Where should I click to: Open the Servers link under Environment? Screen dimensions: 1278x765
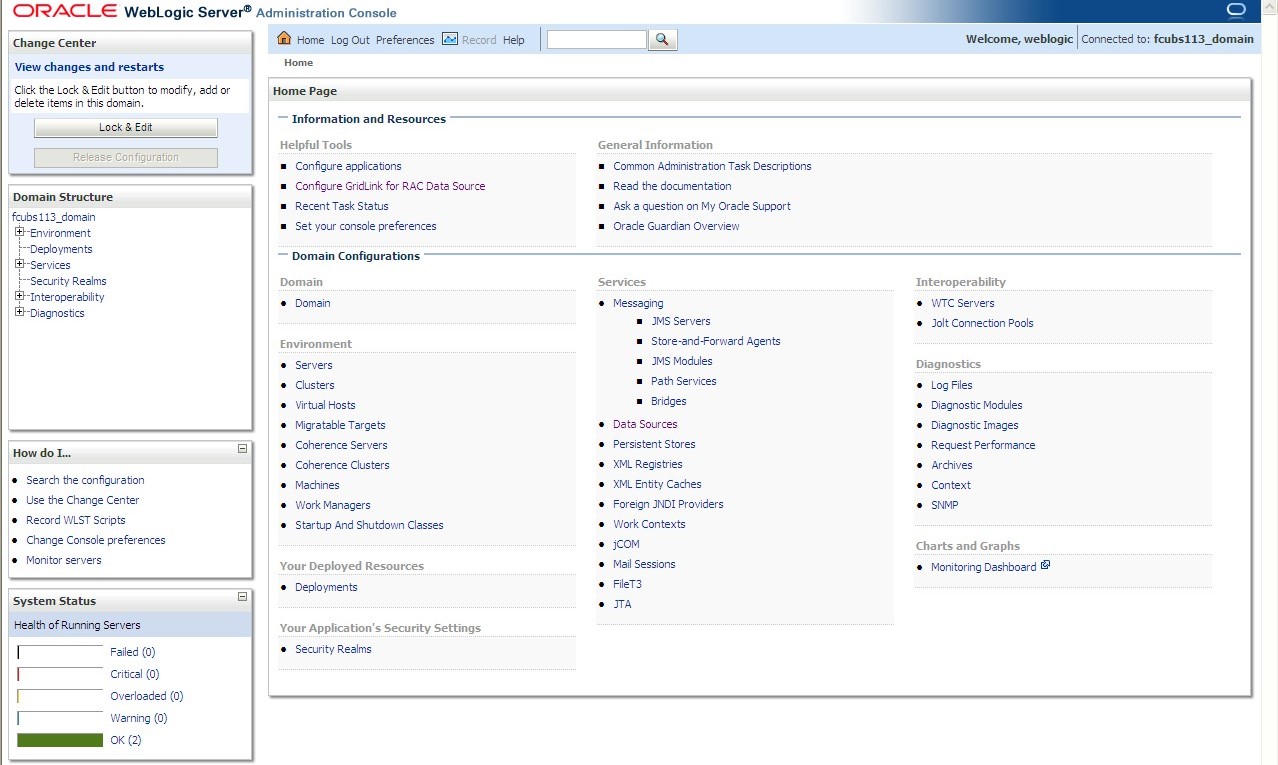click(314, 365)
